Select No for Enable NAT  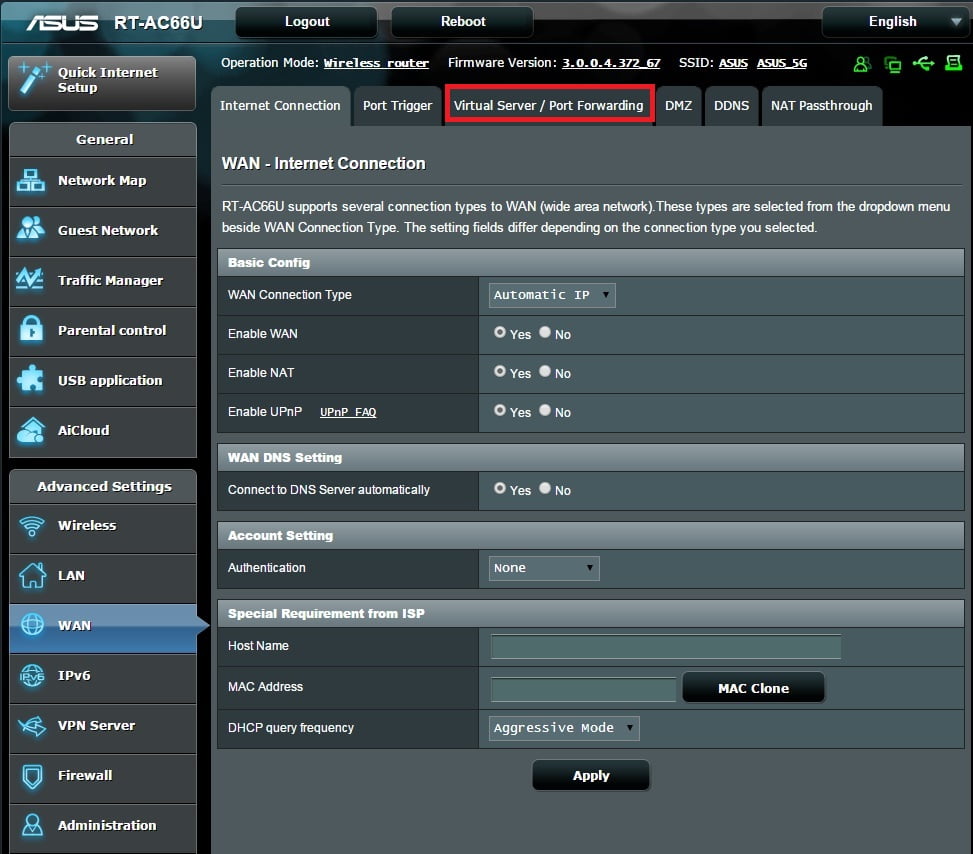[x=545, y=372]
